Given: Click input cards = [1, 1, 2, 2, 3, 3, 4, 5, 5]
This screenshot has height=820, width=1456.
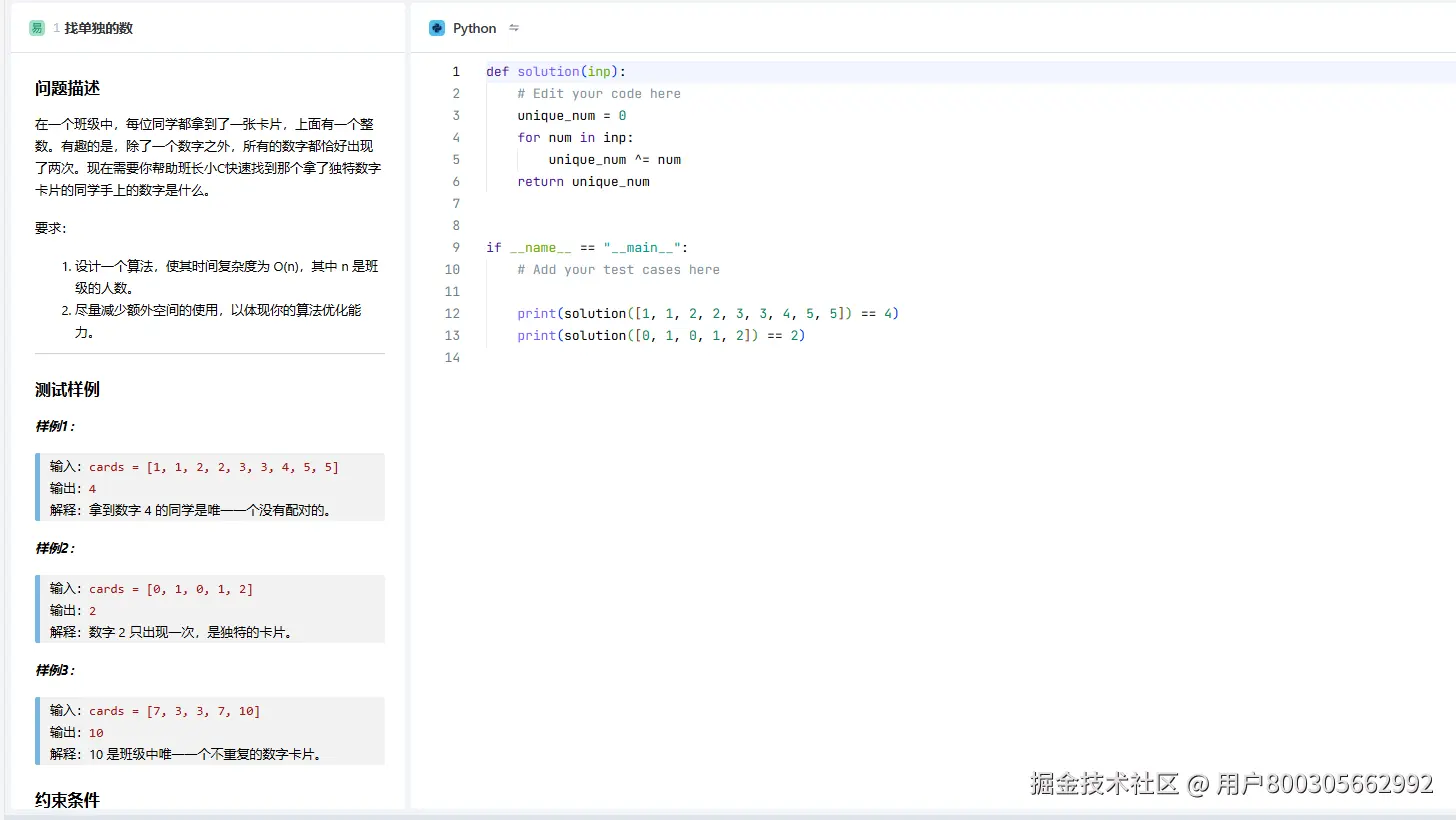Looking at the screenshot, I should tap(214, 467).
